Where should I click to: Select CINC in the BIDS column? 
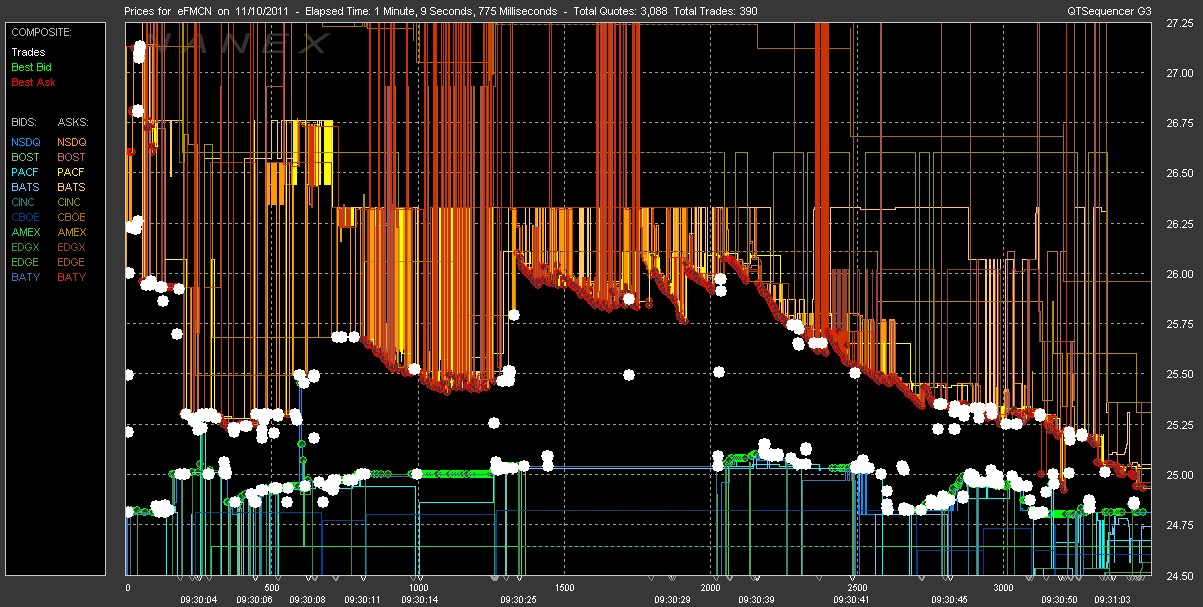24,202
